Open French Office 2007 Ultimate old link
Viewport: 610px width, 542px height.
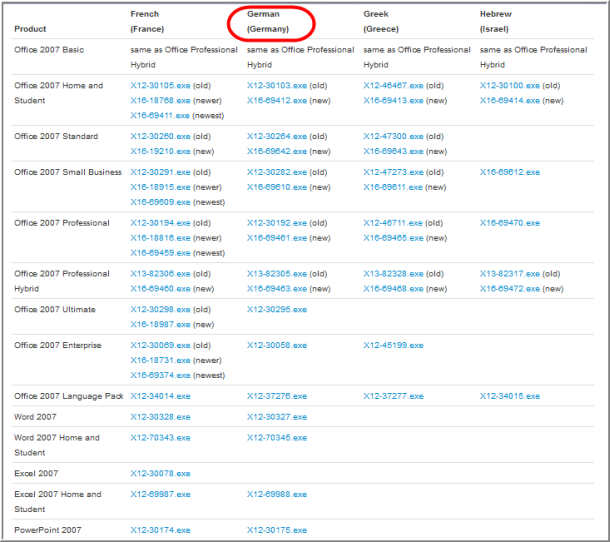(x=160, y=310)
